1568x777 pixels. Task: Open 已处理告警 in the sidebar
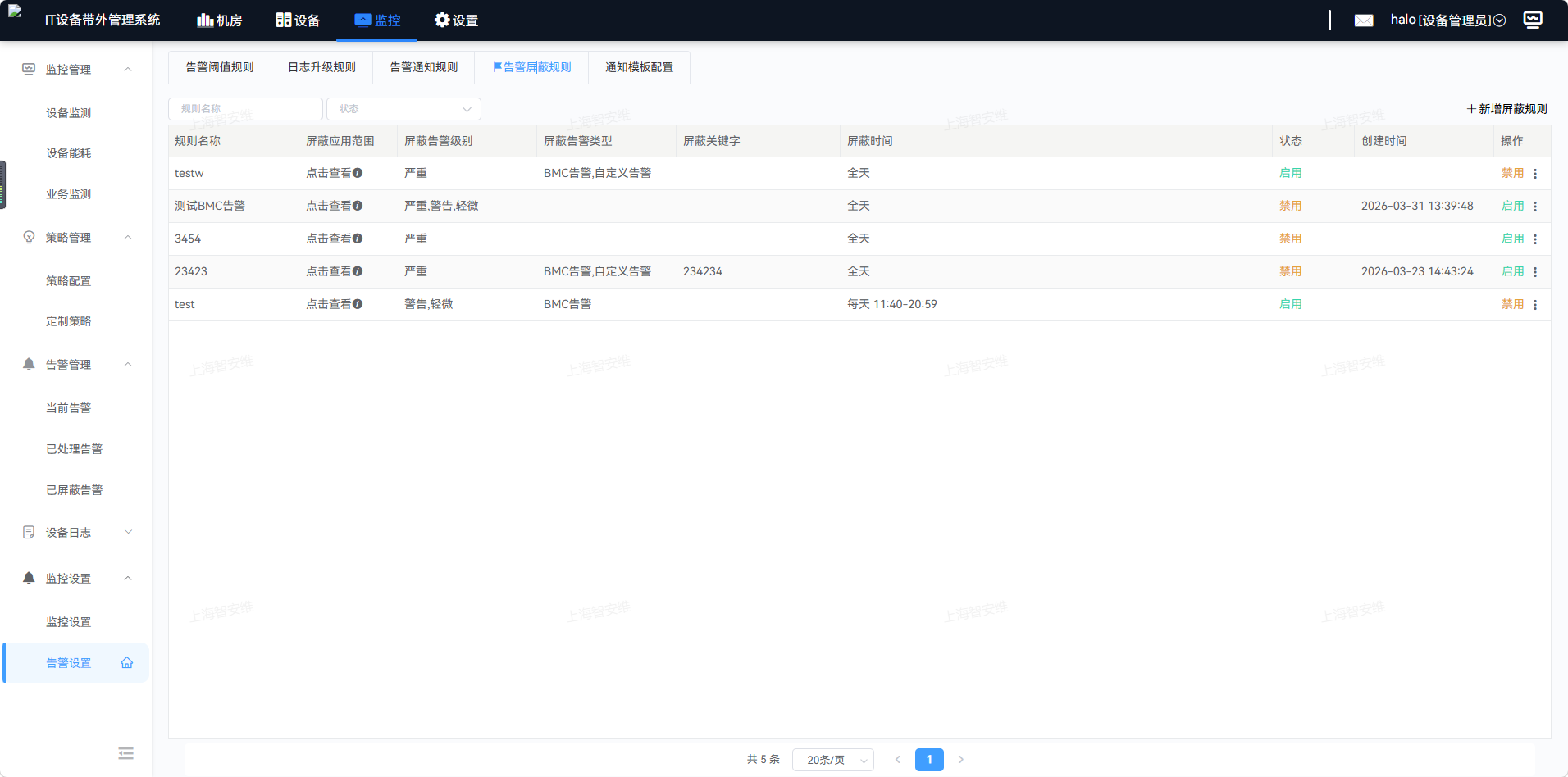pos(75,449)
